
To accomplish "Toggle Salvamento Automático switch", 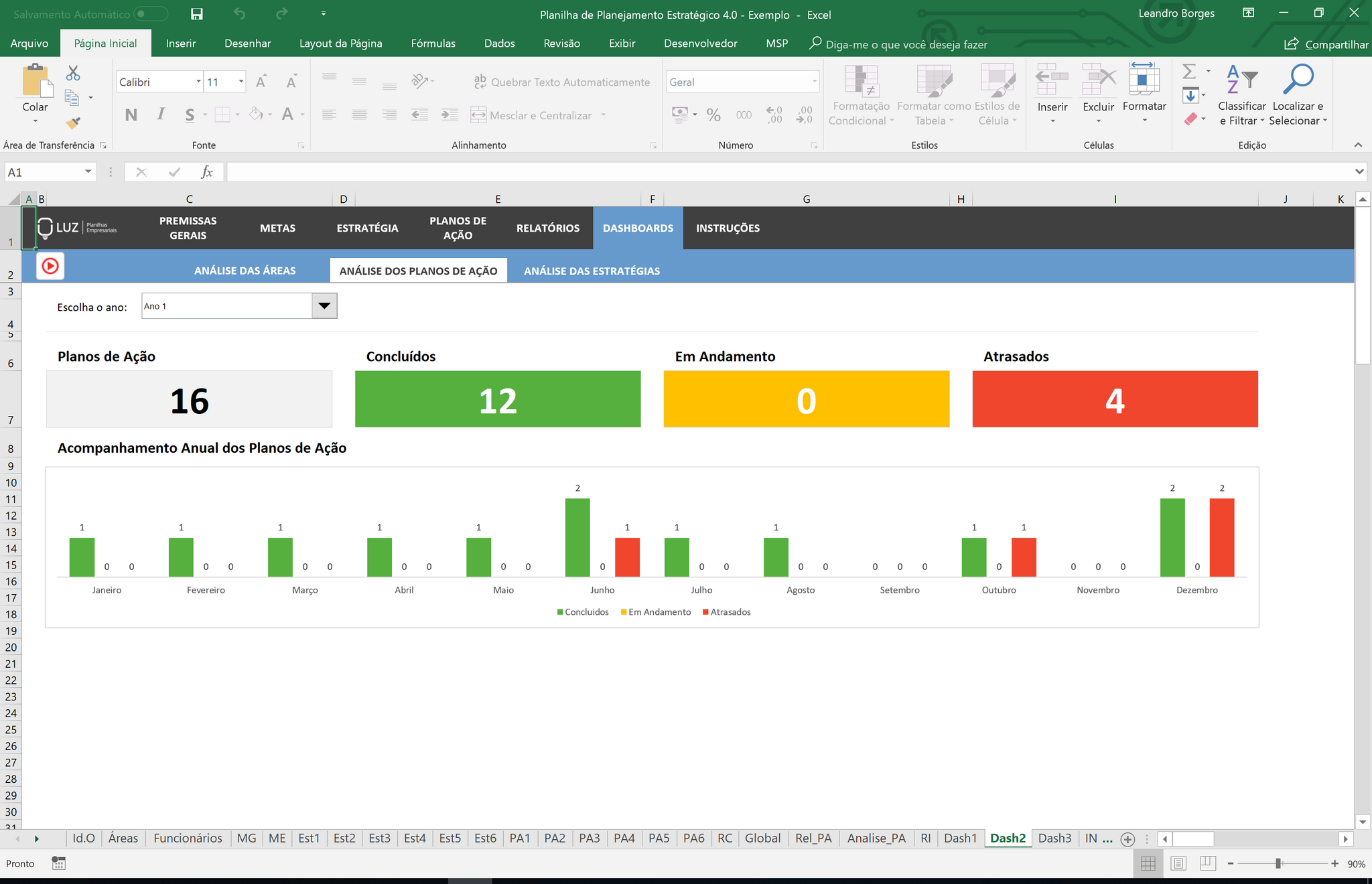I will (150, 14).
